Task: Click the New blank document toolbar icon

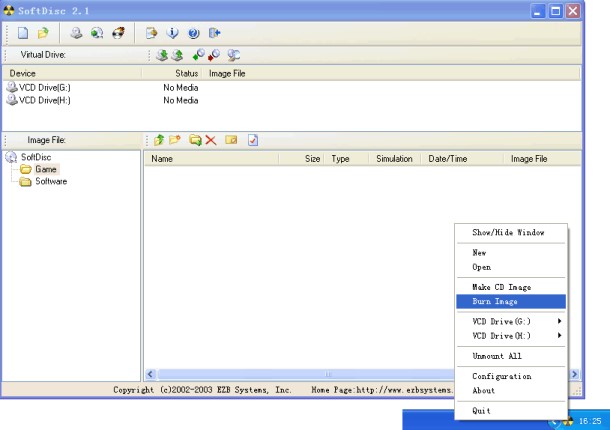Action: pyautogui.click(x=23, y=33)
